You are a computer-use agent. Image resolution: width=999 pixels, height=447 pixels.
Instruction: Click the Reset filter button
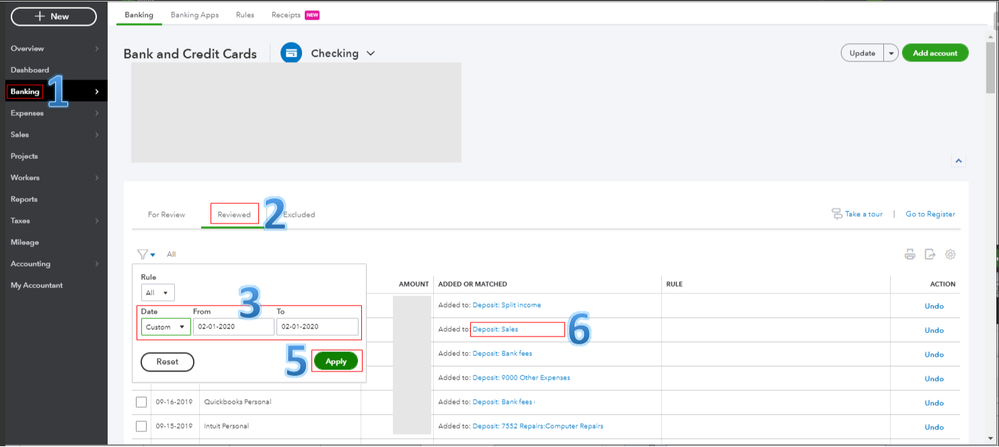167,362
